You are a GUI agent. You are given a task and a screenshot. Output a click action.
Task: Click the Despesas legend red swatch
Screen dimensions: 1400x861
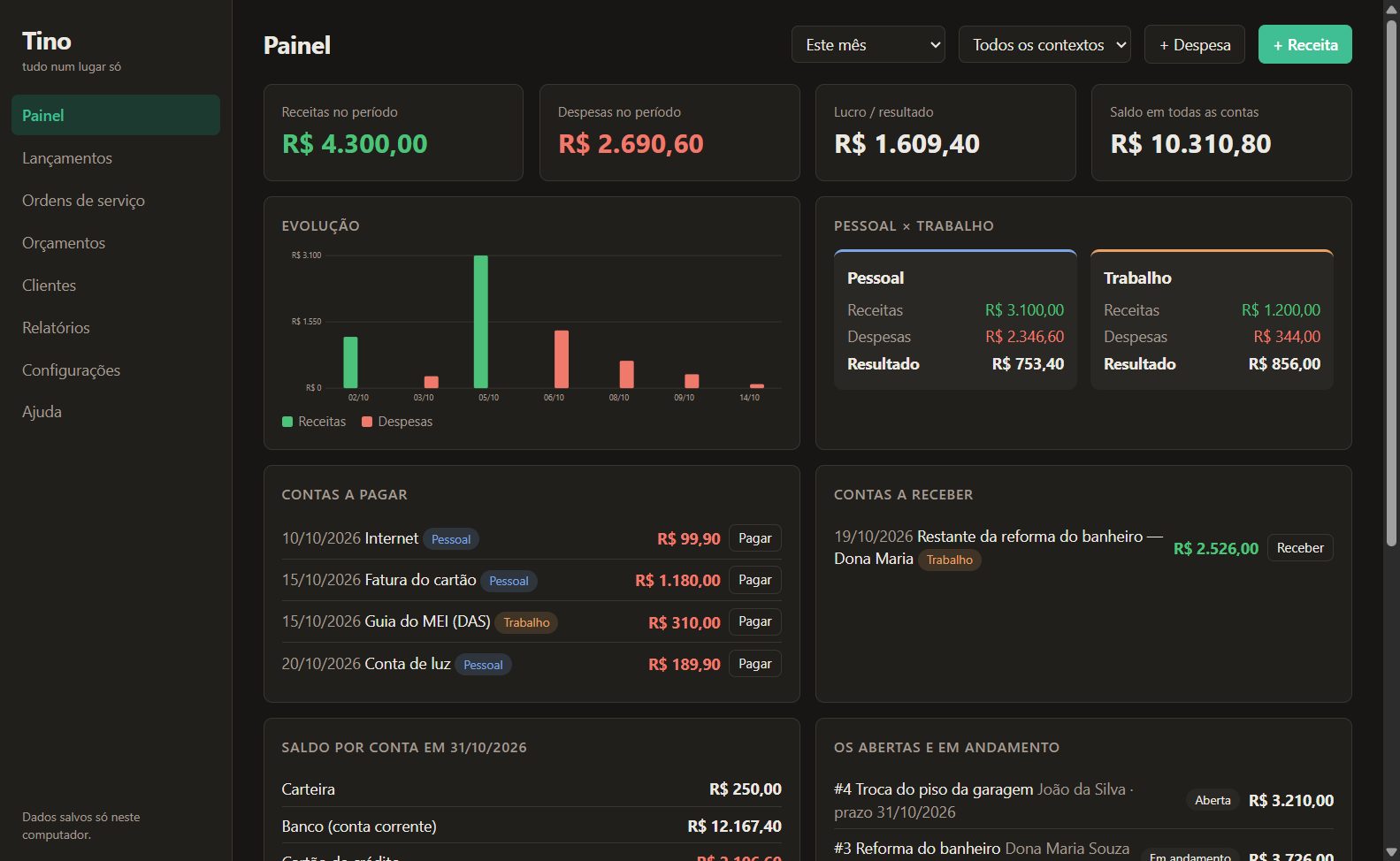pos(367,422)
